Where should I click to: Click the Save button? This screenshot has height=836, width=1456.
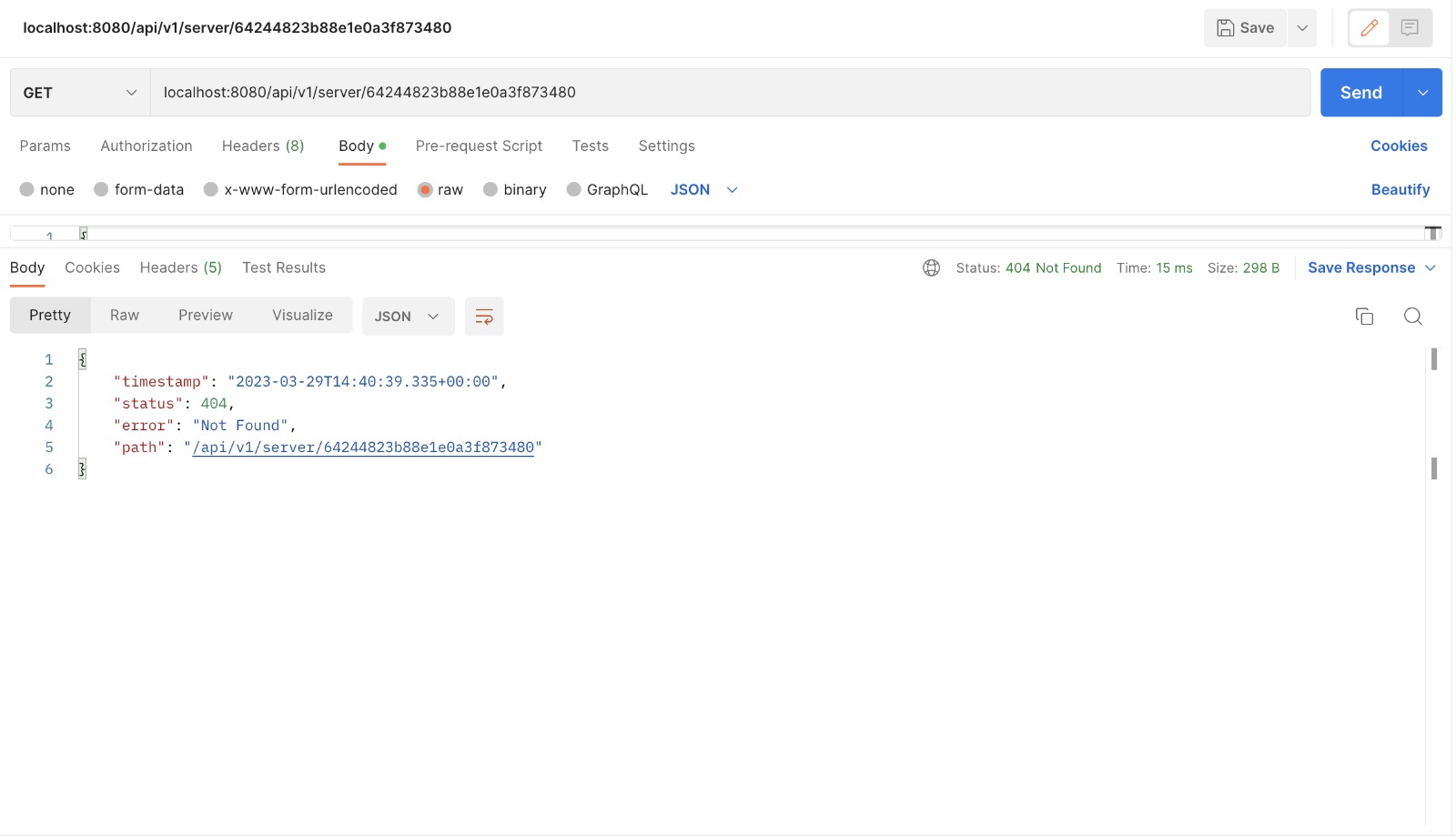1245,28
